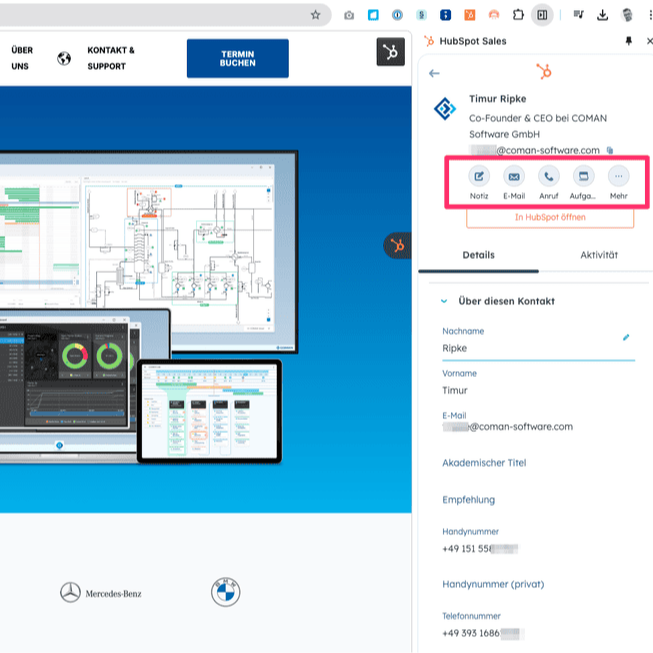
Task: Open the media controls icon
Action: tap(578, 15)
